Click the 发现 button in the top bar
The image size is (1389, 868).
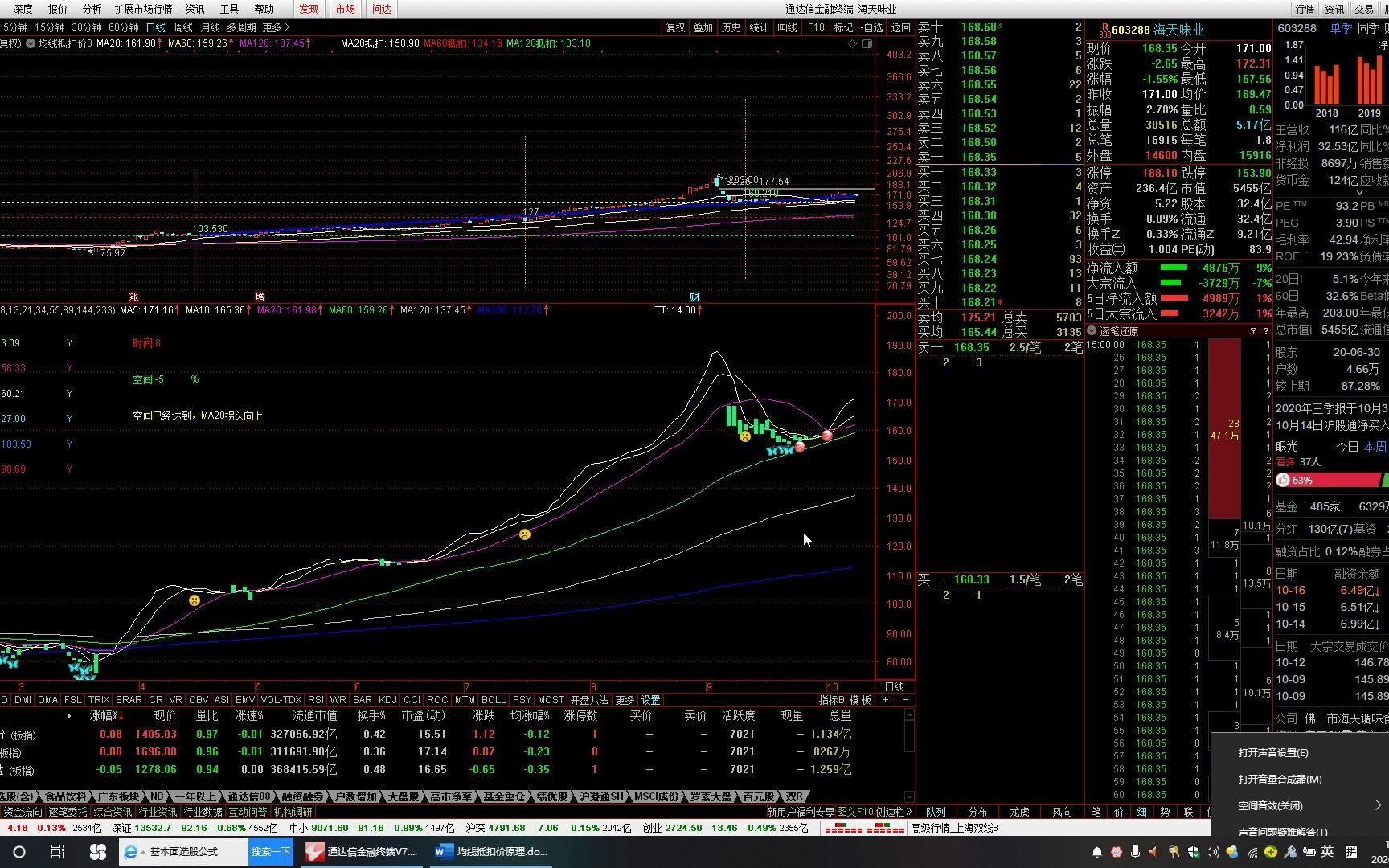(x=309, y=9)
